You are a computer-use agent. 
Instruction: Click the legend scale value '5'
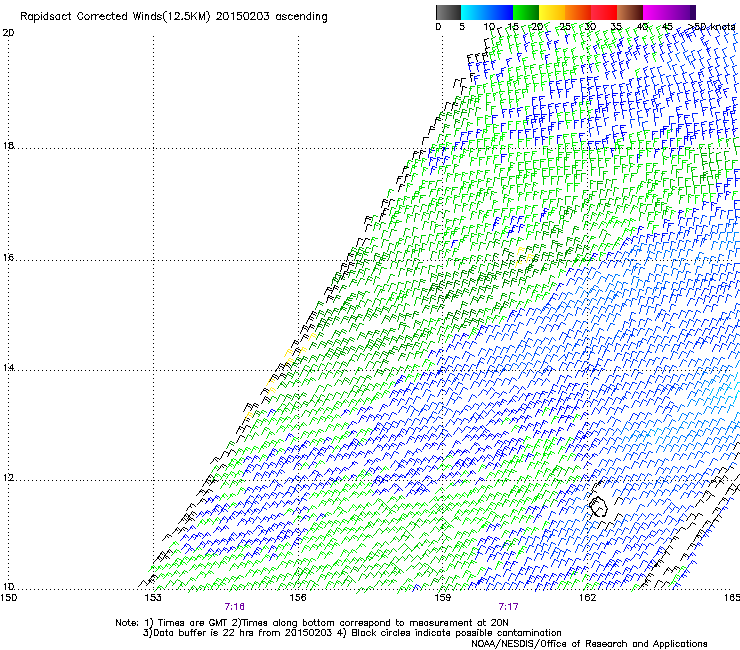462,27
